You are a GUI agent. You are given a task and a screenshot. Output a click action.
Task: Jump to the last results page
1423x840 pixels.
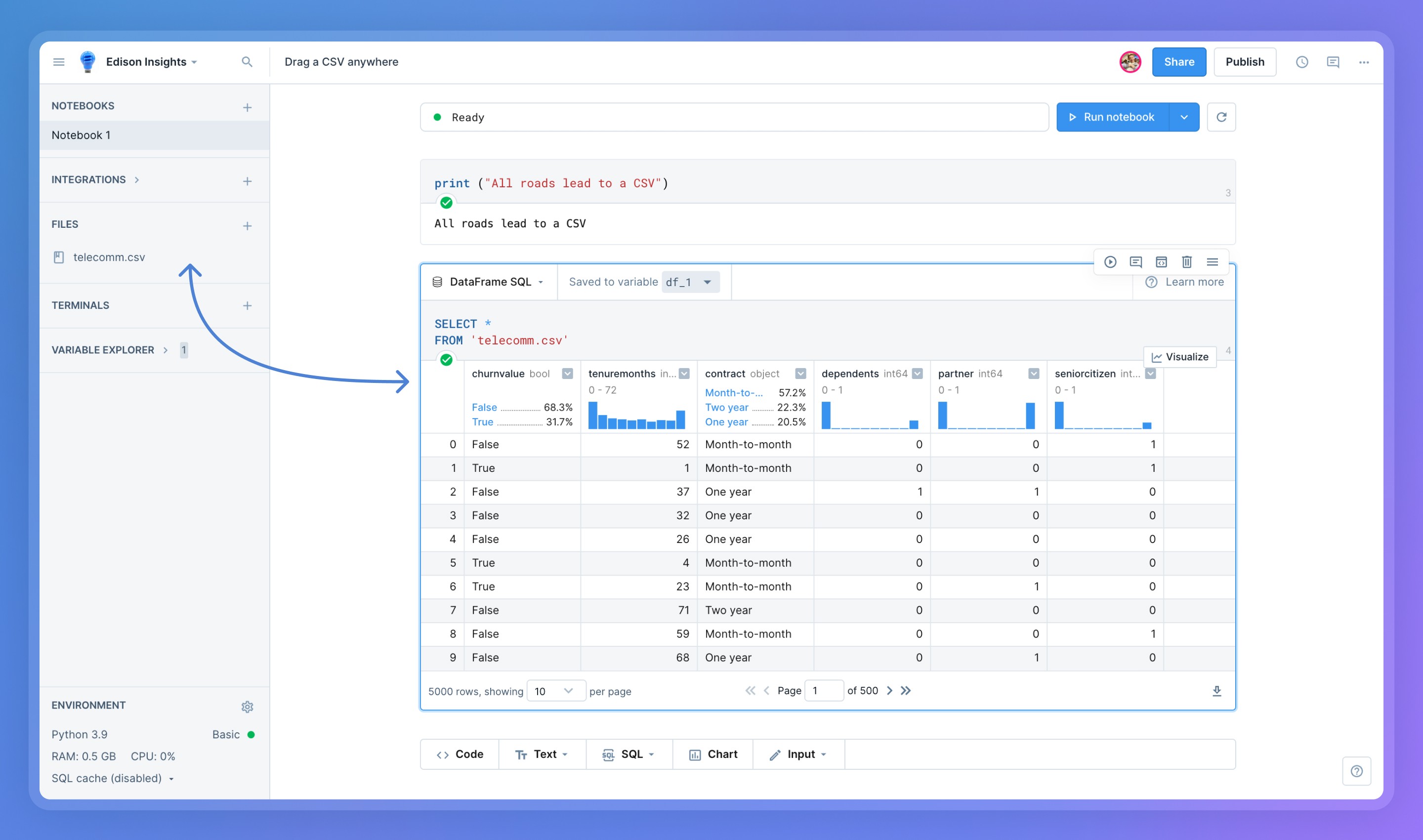click(906, 691)
